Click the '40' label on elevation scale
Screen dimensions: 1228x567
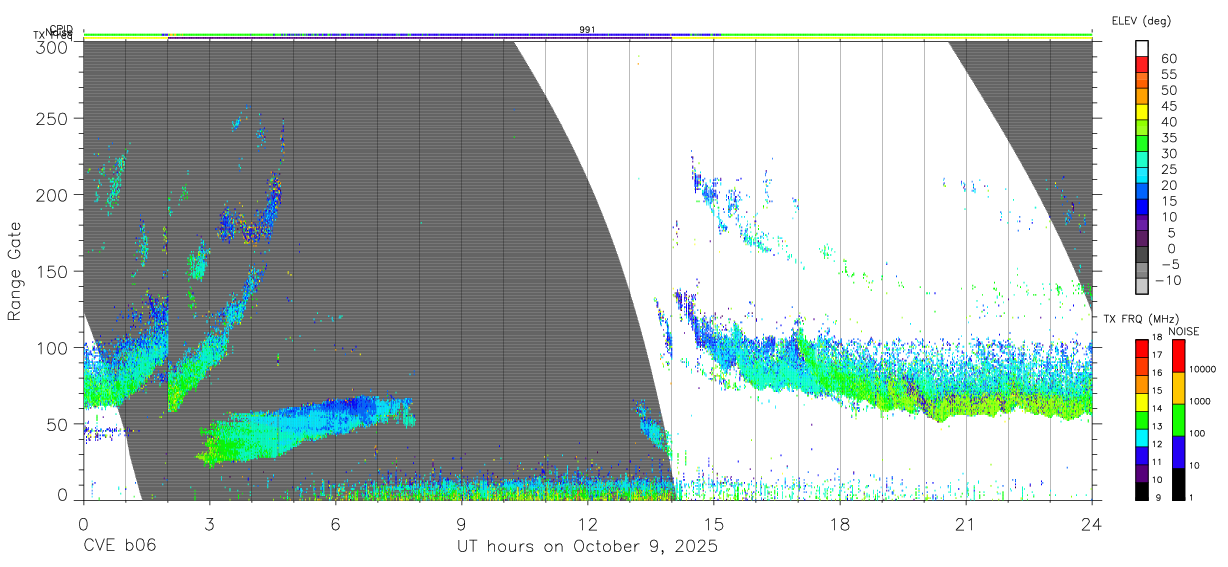(1168, 122)
